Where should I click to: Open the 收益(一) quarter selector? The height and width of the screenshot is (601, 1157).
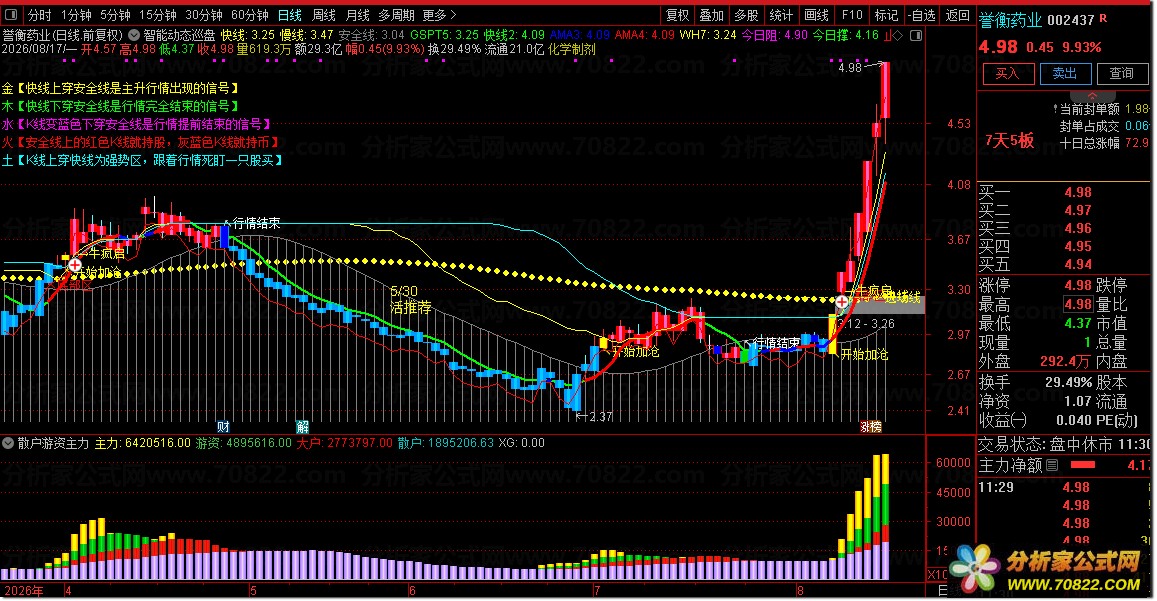pos(1002,420)
